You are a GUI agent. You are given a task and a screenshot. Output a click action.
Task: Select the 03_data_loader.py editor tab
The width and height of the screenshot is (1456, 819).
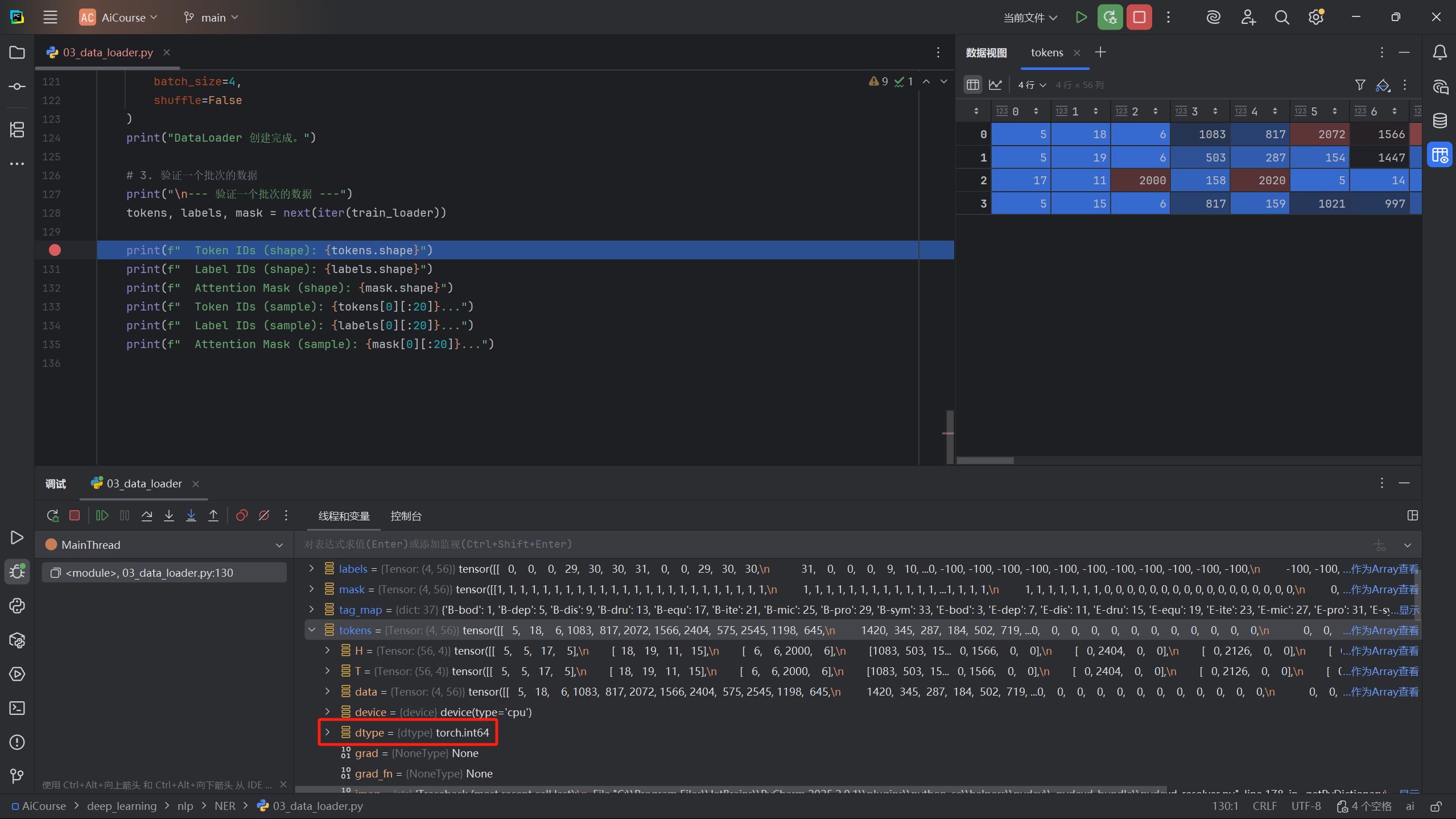(108, 52)
